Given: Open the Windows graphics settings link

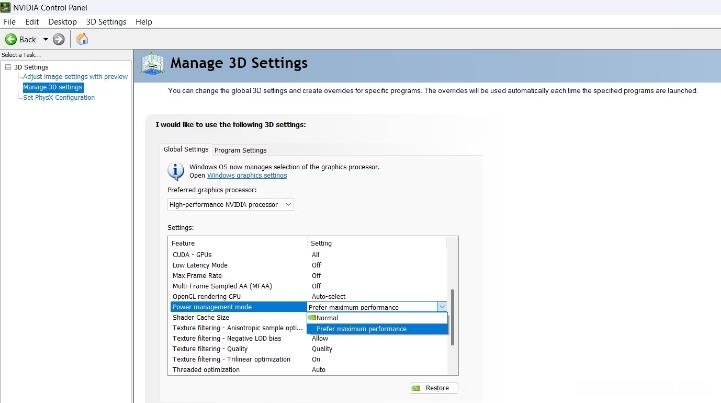Looking at the screenshot, I should click(247, 175).
